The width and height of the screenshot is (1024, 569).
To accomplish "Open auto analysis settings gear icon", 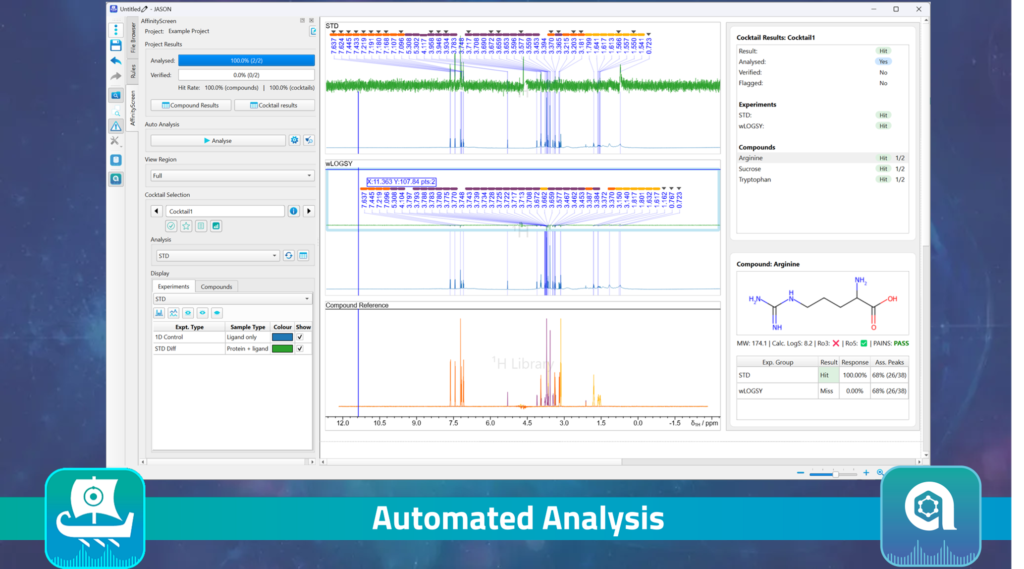I will pyautogui.click(x=297, y=140).
